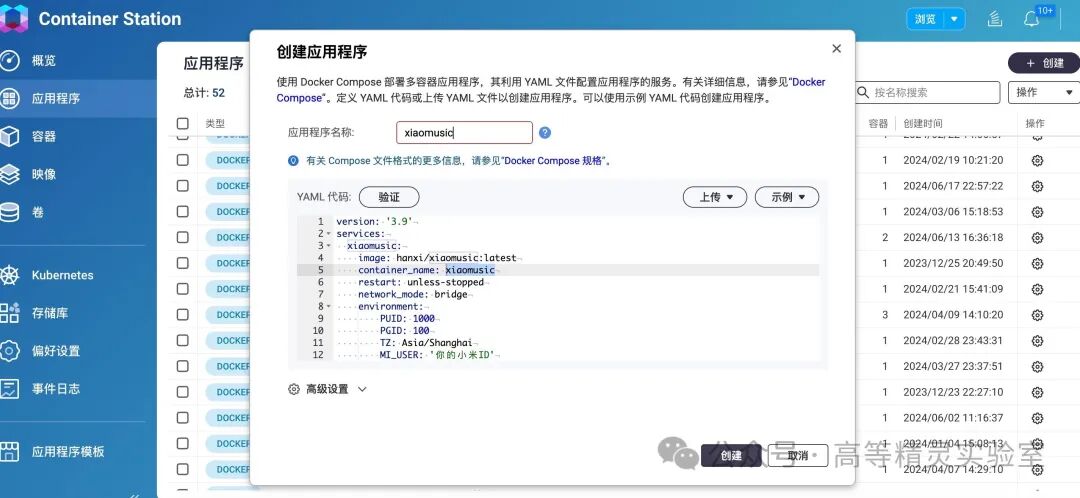The image size is (1080, 498).
Task: Open Kubernetes in the sidebar
Action: tap(62, 275)
